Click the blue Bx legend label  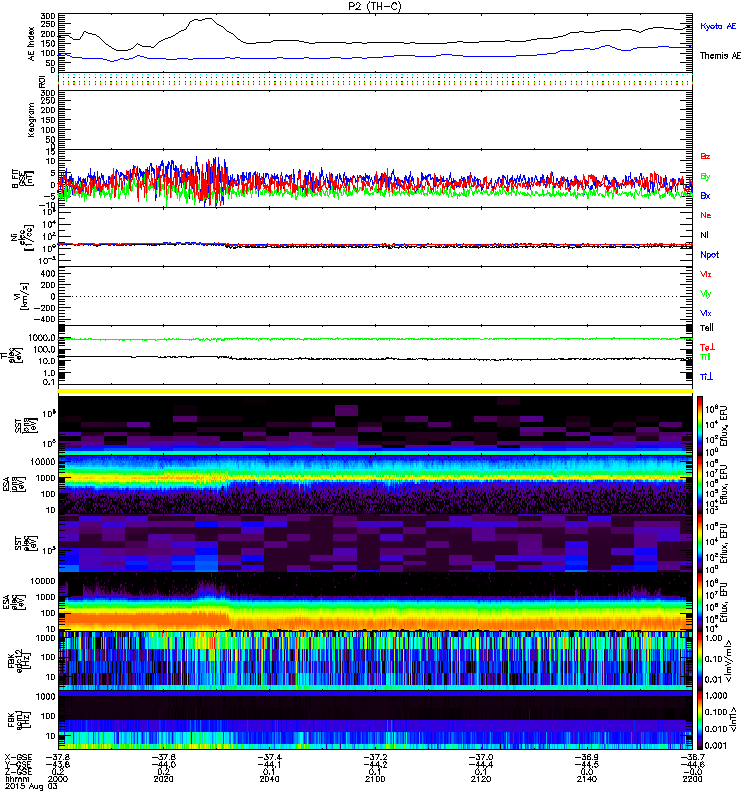(x=705, y=195)
